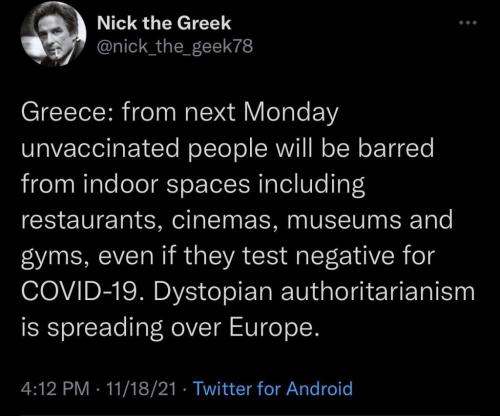Viewport: 500px width, 416px height.
Task: Click the word Dystopian in the tweet
Action: (214, 293)
